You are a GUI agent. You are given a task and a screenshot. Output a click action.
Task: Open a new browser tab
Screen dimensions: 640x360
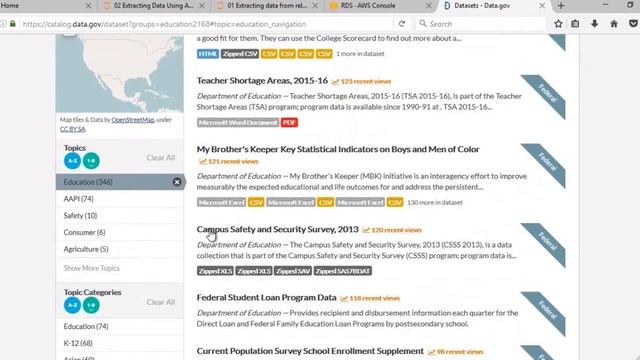(x=561, y=6)
